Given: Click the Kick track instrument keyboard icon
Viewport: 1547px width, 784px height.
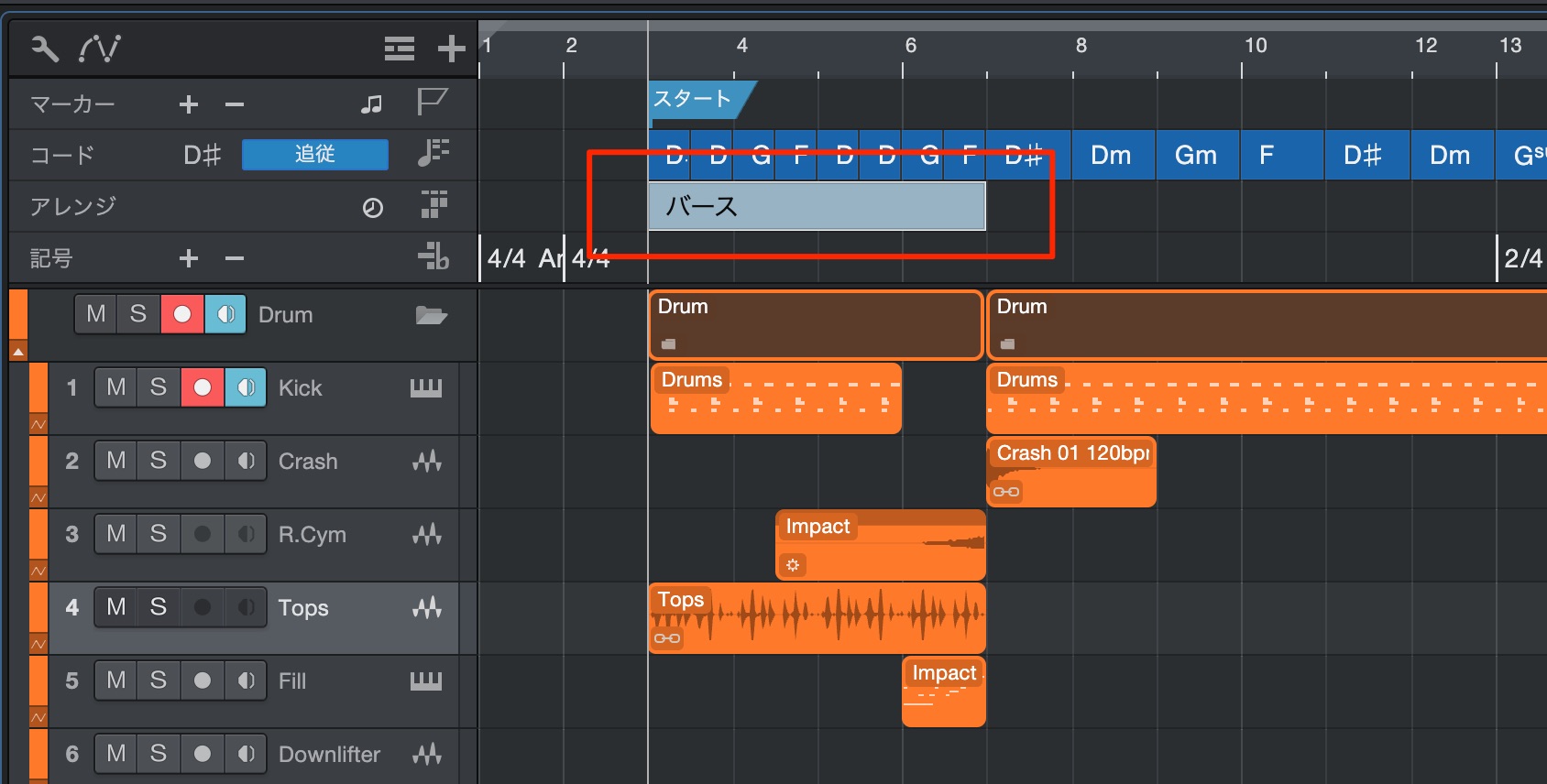Looking at the screenshot, I should click(426, 388).
